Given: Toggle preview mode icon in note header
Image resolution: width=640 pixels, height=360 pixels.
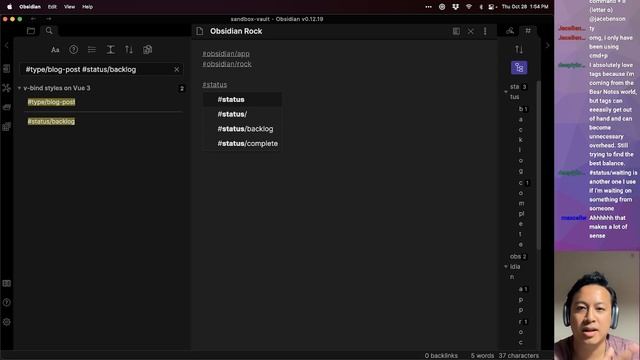Looking at the screenshot, I should coord(456,31).
